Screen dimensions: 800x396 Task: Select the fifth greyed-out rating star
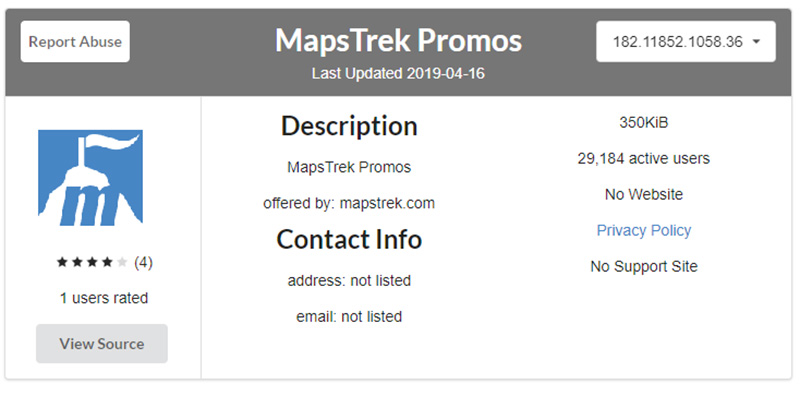pyautogui.click(x=121, y=262)
